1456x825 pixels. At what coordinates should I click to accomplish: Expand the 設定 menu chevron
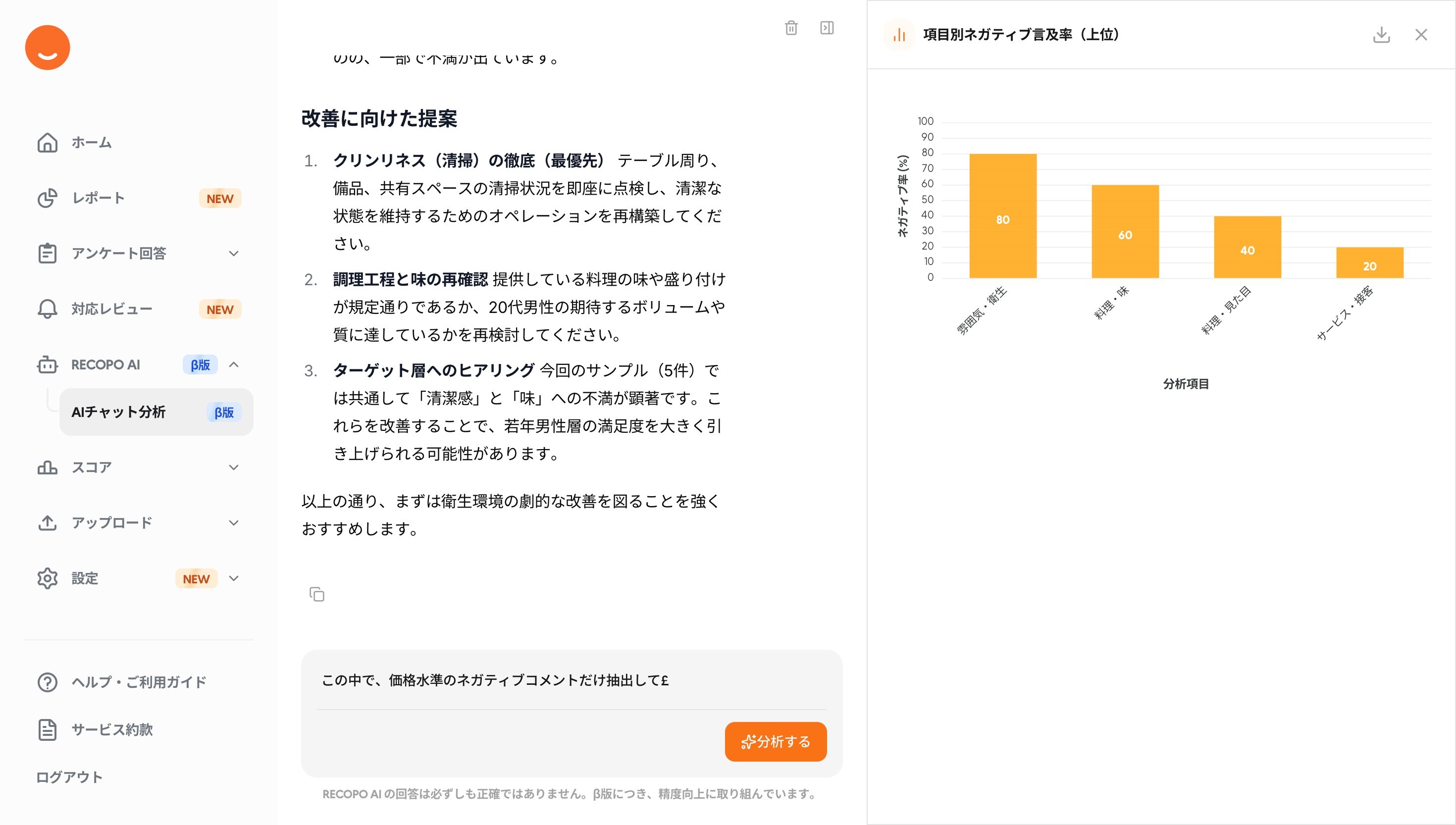[233, 578]
